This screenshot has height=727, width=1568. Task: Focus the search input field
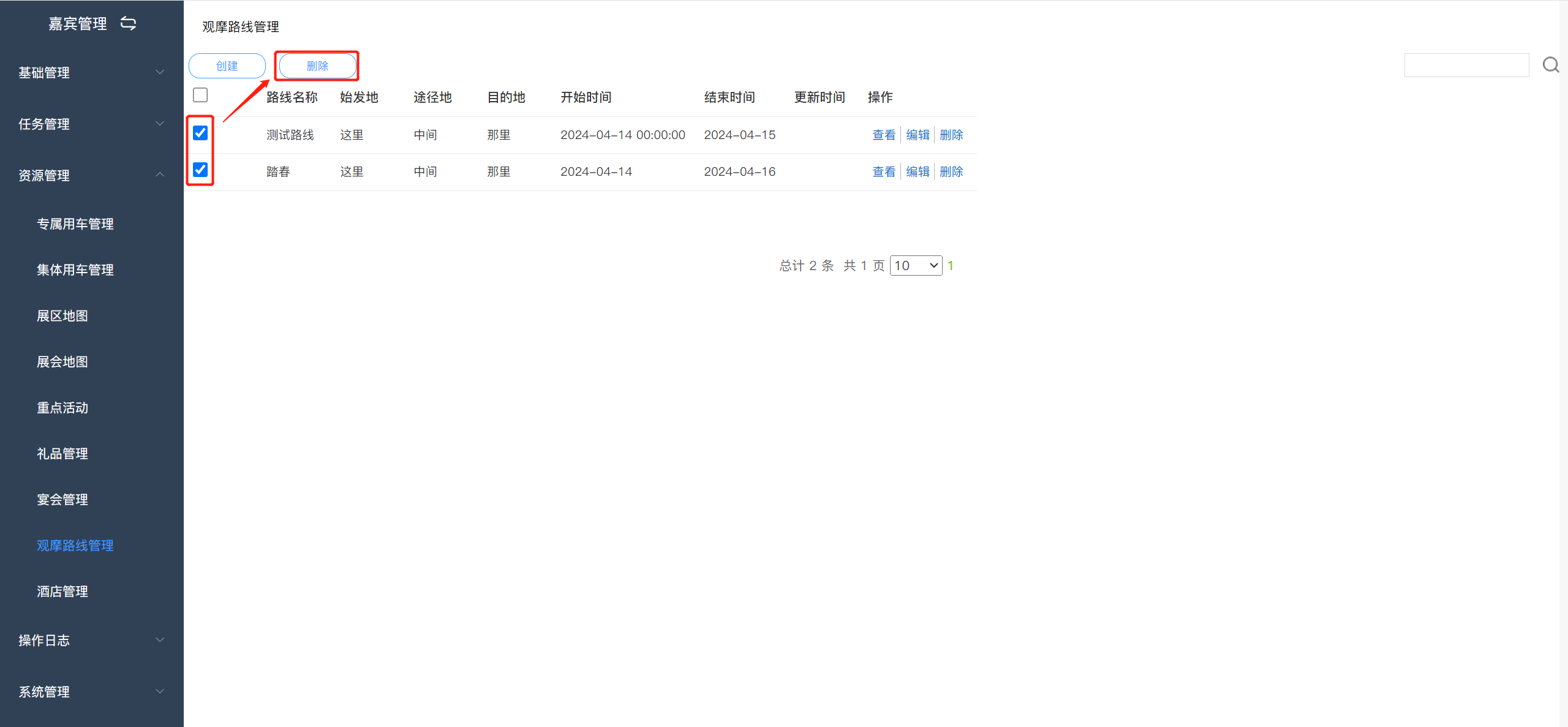(1466, 65)
